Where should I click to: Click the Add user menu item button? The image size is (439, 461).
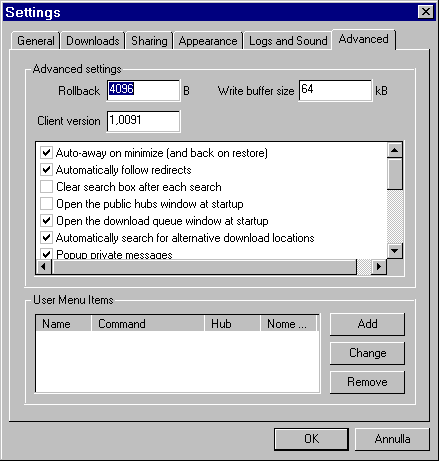coord(367,324)
